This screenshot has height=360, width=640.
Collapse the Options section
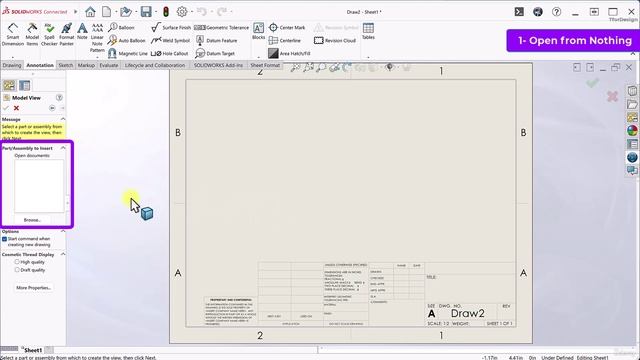point(63,231)
